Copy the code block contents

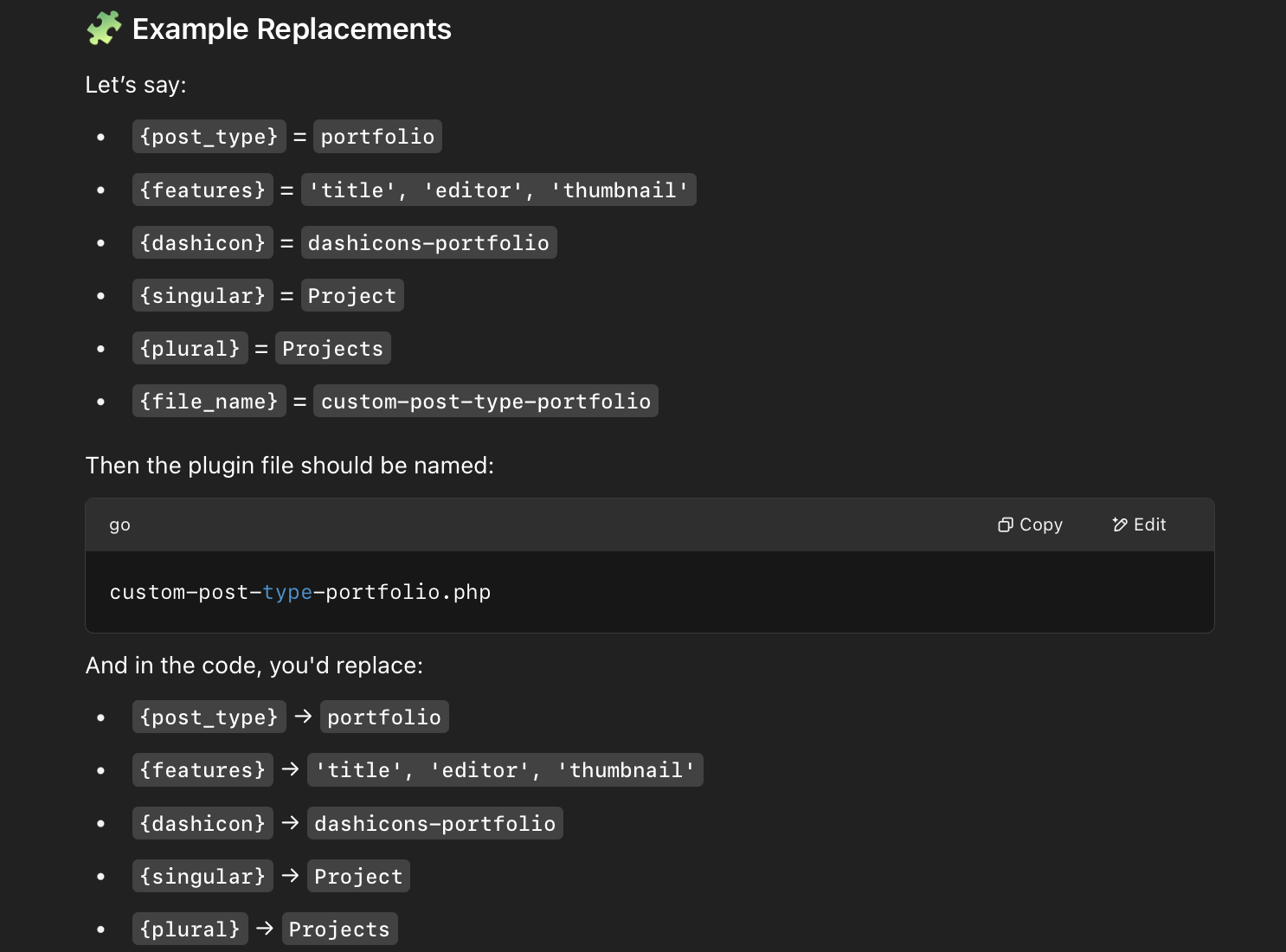(1030, 524)
